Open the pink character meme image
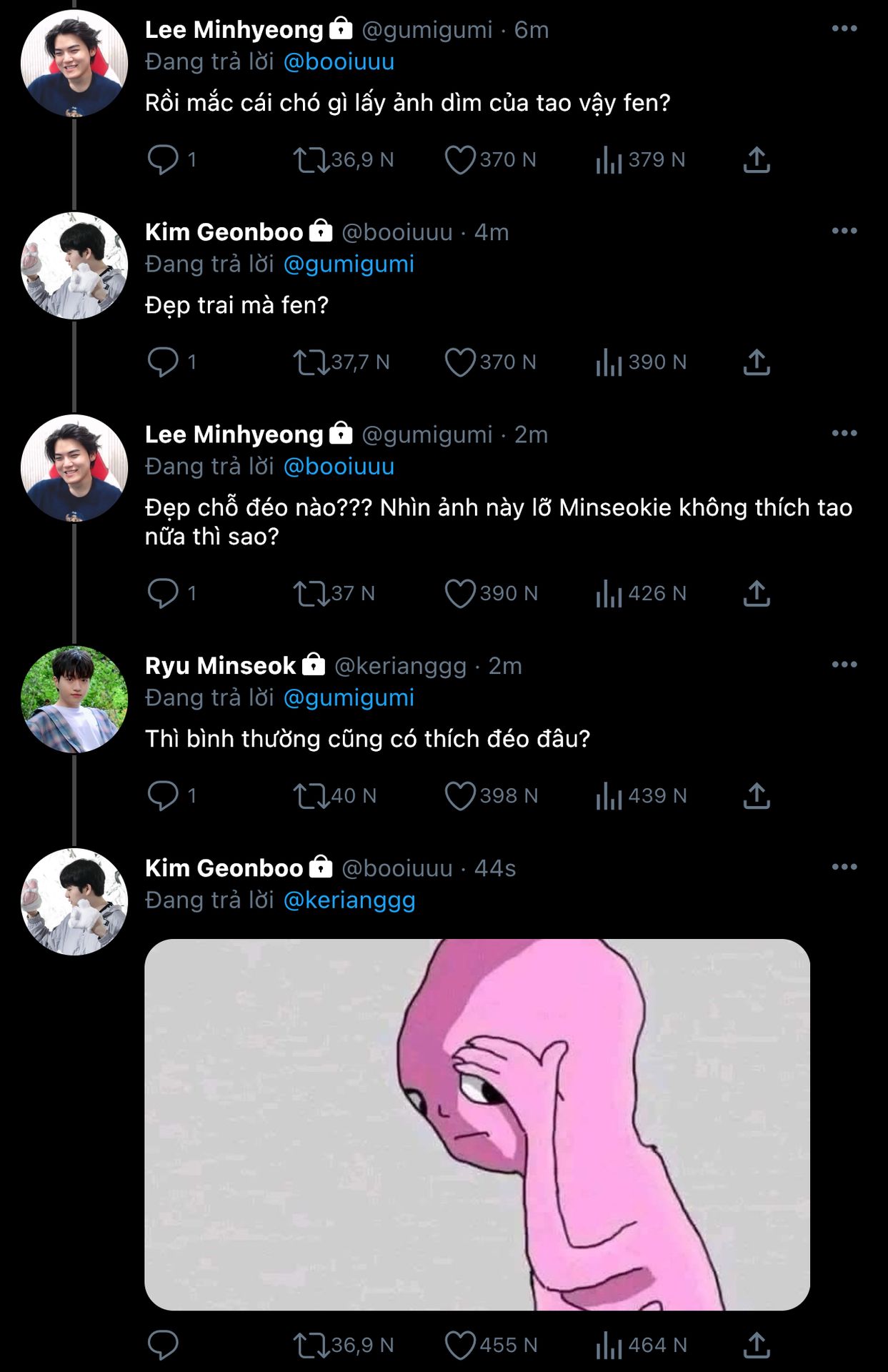 pos(477,1124)
